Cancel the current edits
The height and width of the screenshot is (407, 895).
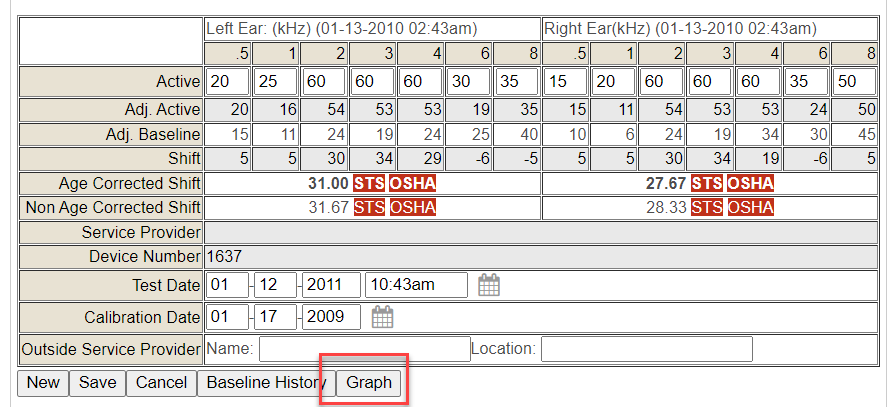tap(161, 382)
